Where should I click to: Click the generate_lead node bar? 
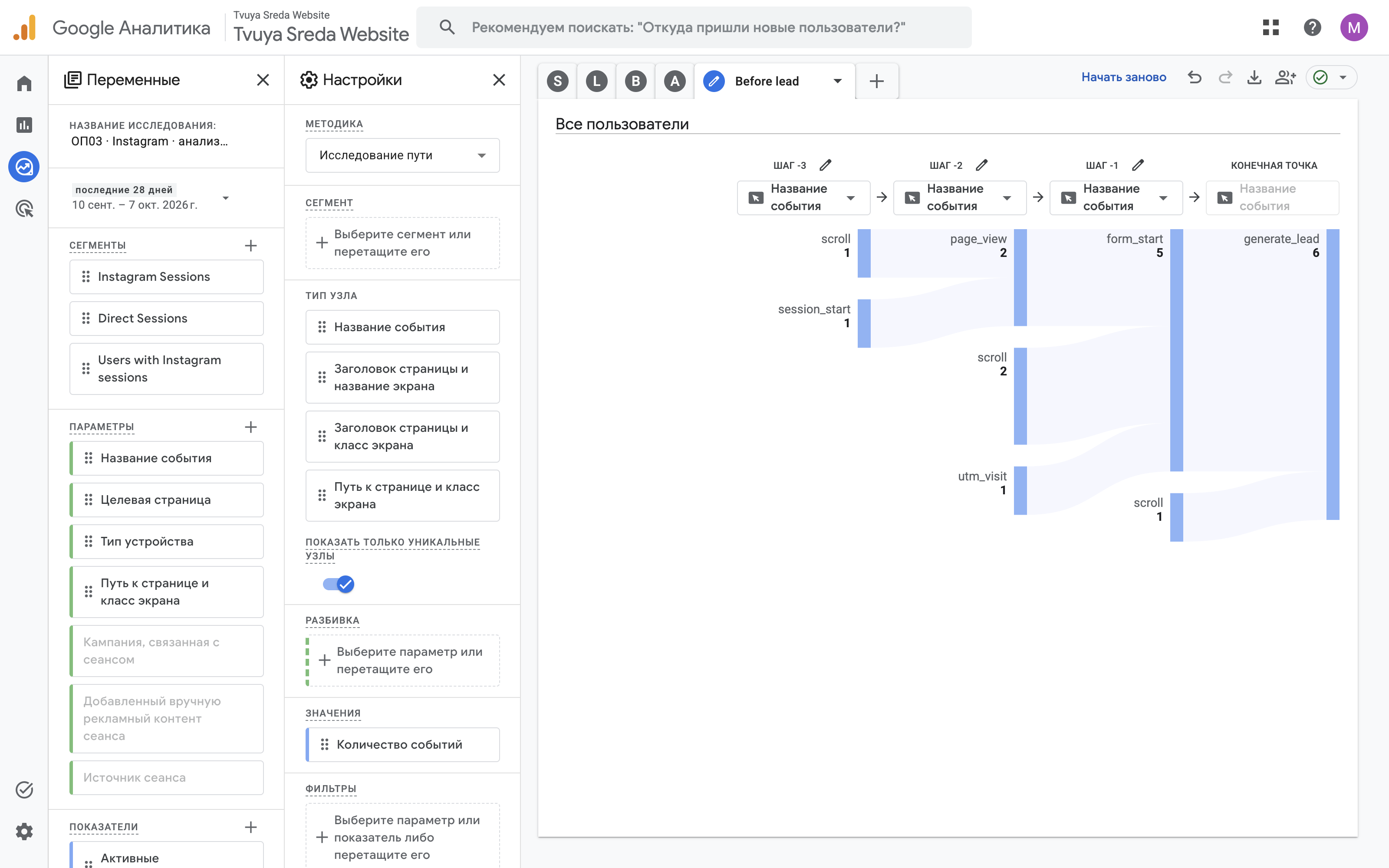click(x=1333, y=374)
